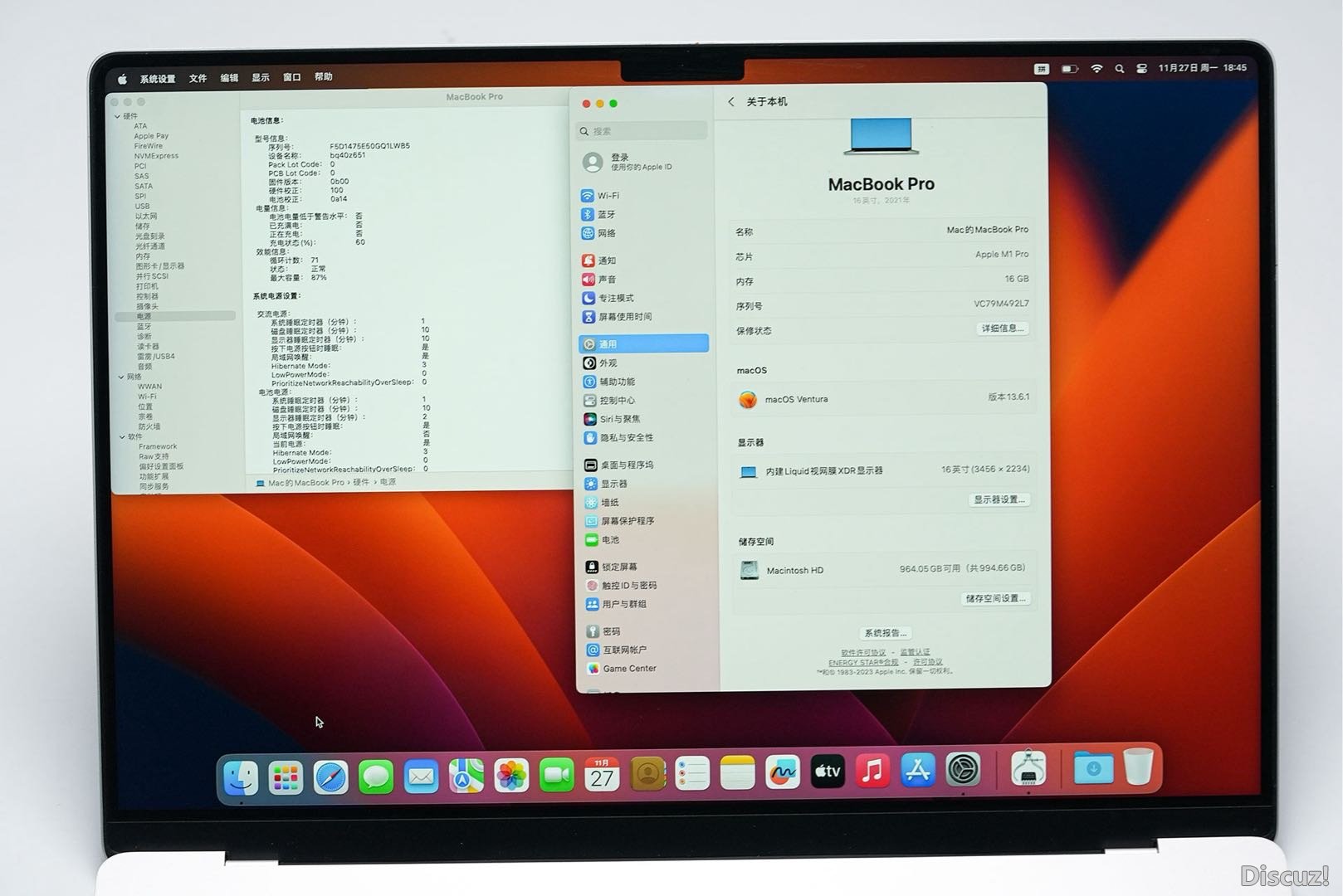Screen dimensions: 1343x896
Task: Select NVMExpress in System Report sidebar
Action: 156,156
